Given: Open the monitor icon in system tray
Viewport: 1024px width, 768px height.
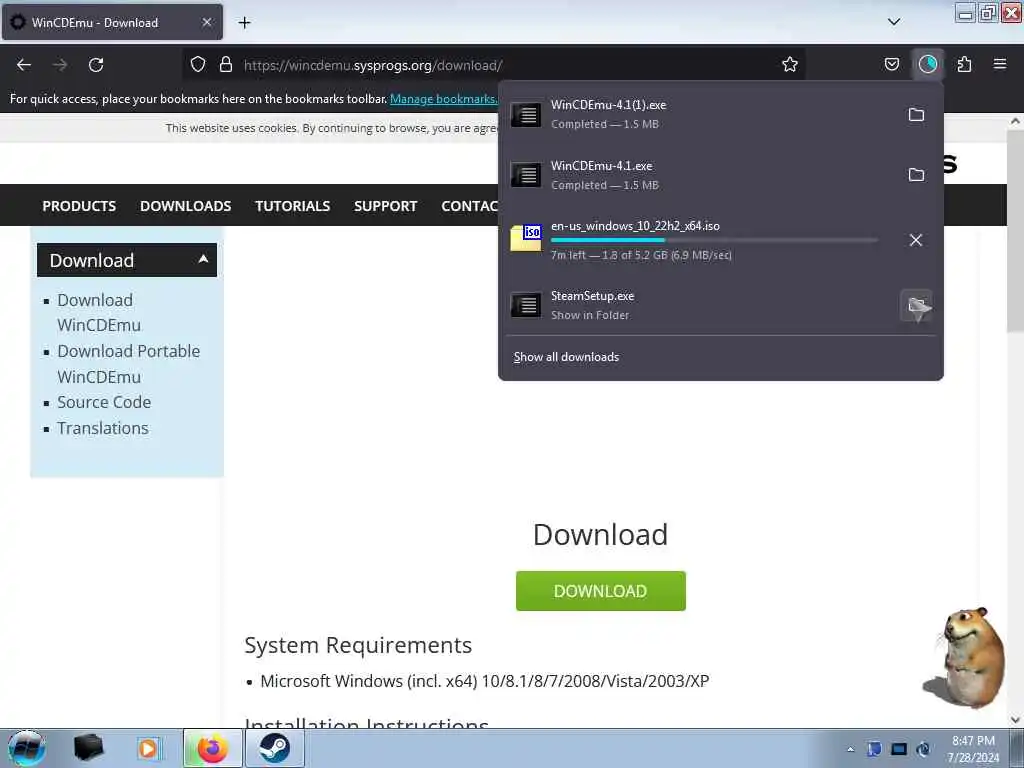Looking at the screenshot, I should (899, 749).
